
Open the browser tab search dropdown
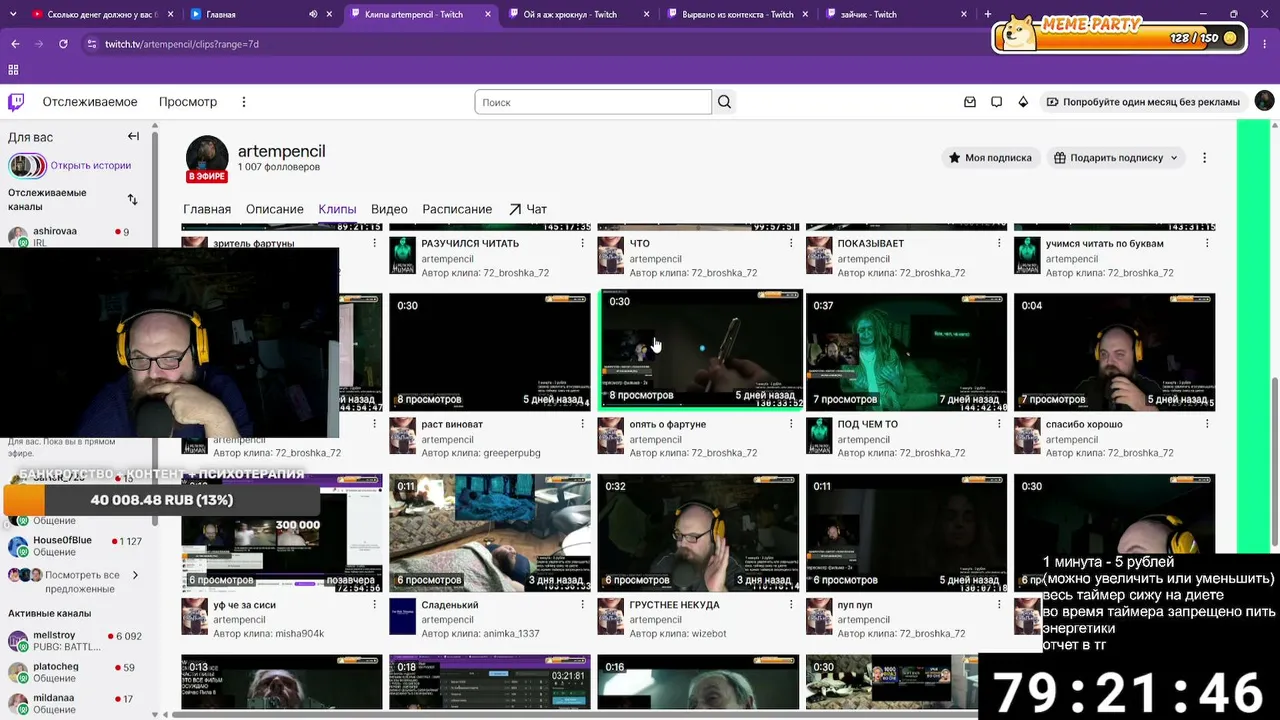(x=12, y=14)
